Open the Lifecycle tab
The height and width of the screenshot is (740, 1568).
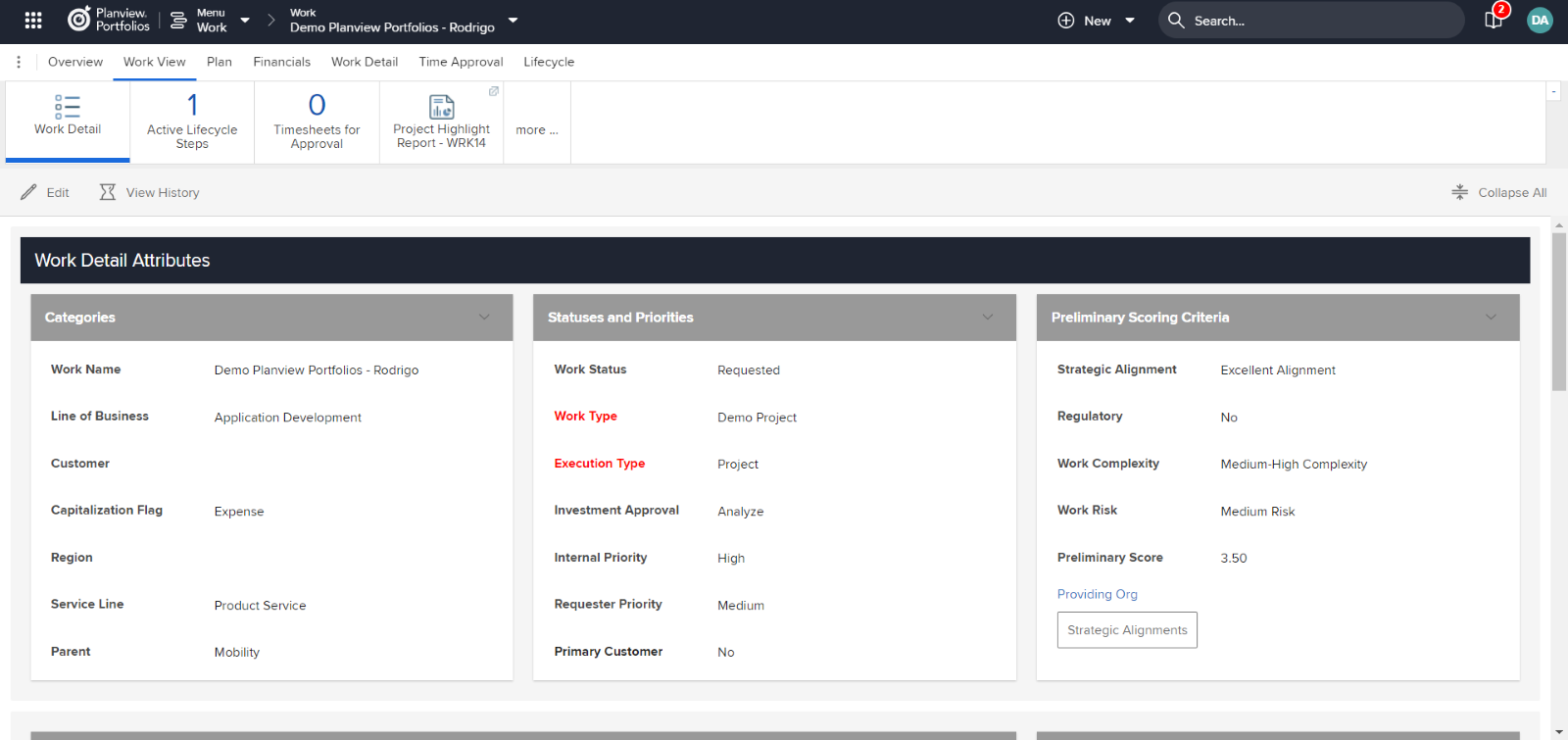pos(549,62)
